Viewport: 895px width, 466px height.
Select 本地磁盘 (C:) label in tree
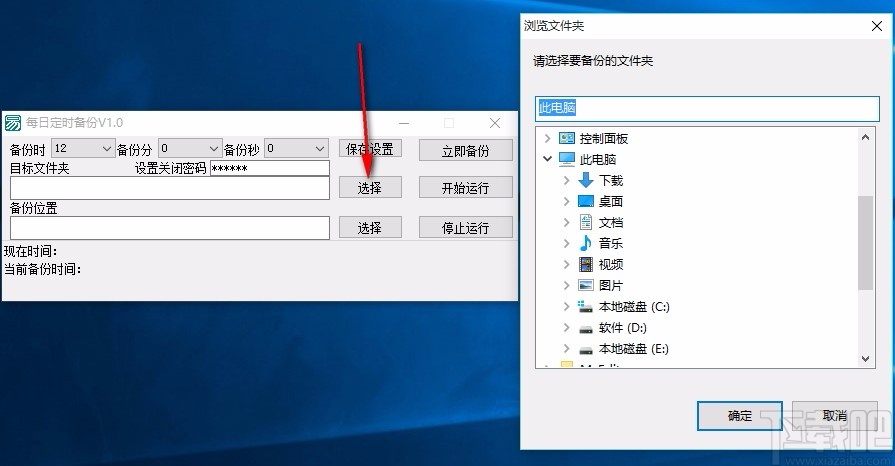(x=634, y=307)
